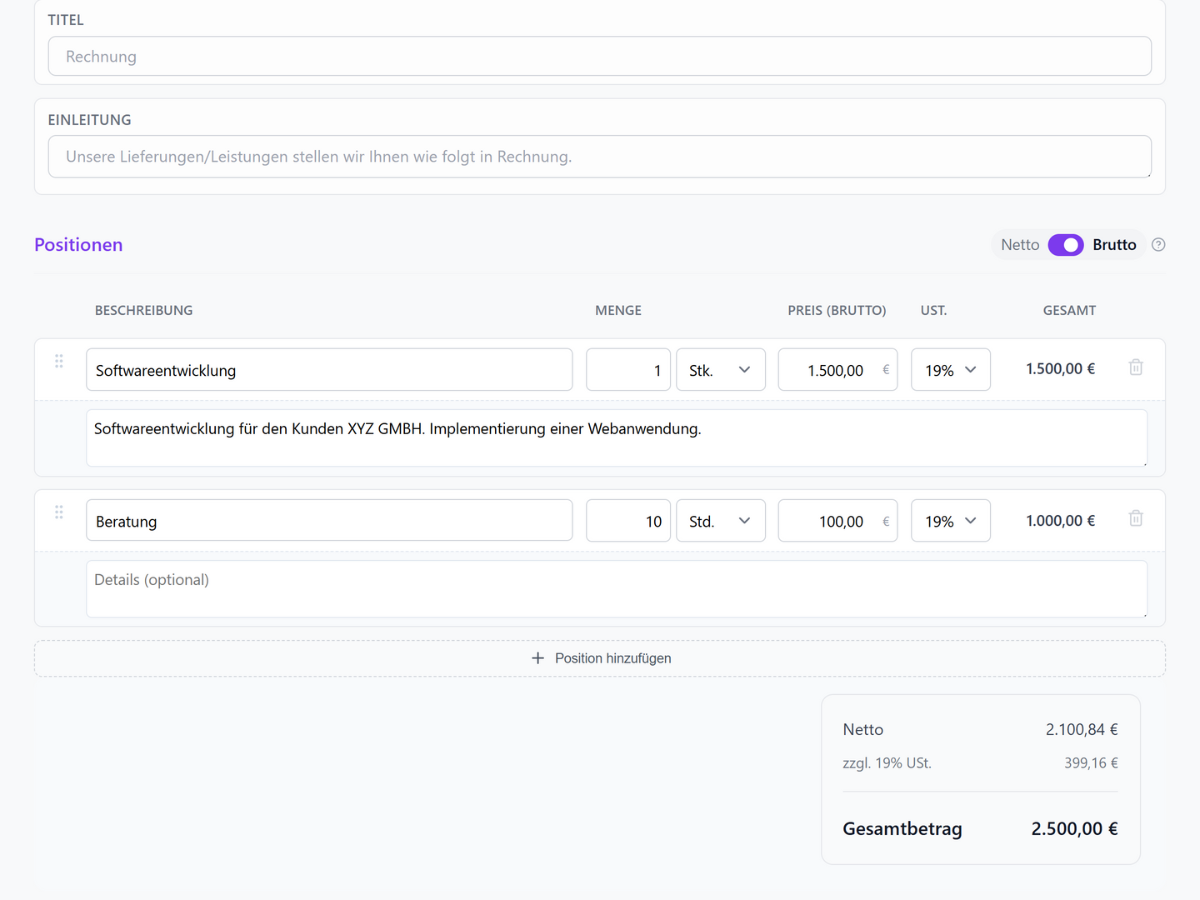Delete the Beratung position via trash icon

click(1136, 518)
